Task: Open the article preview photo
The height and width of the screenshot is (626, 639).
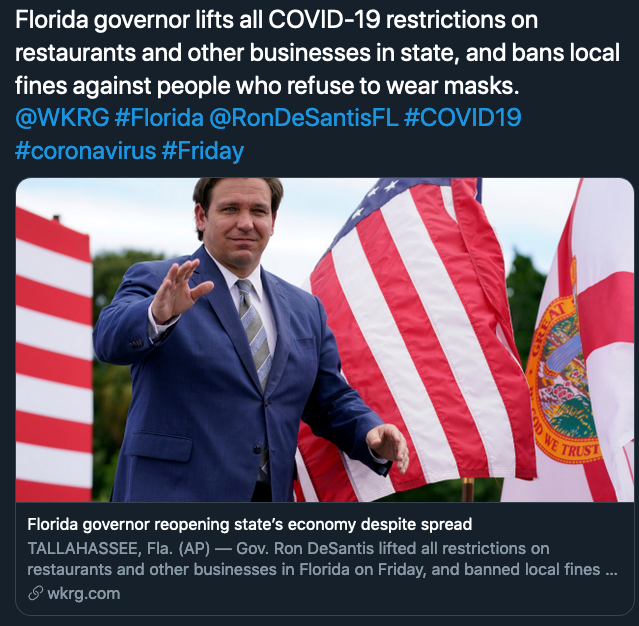Action: click(324, 340)
